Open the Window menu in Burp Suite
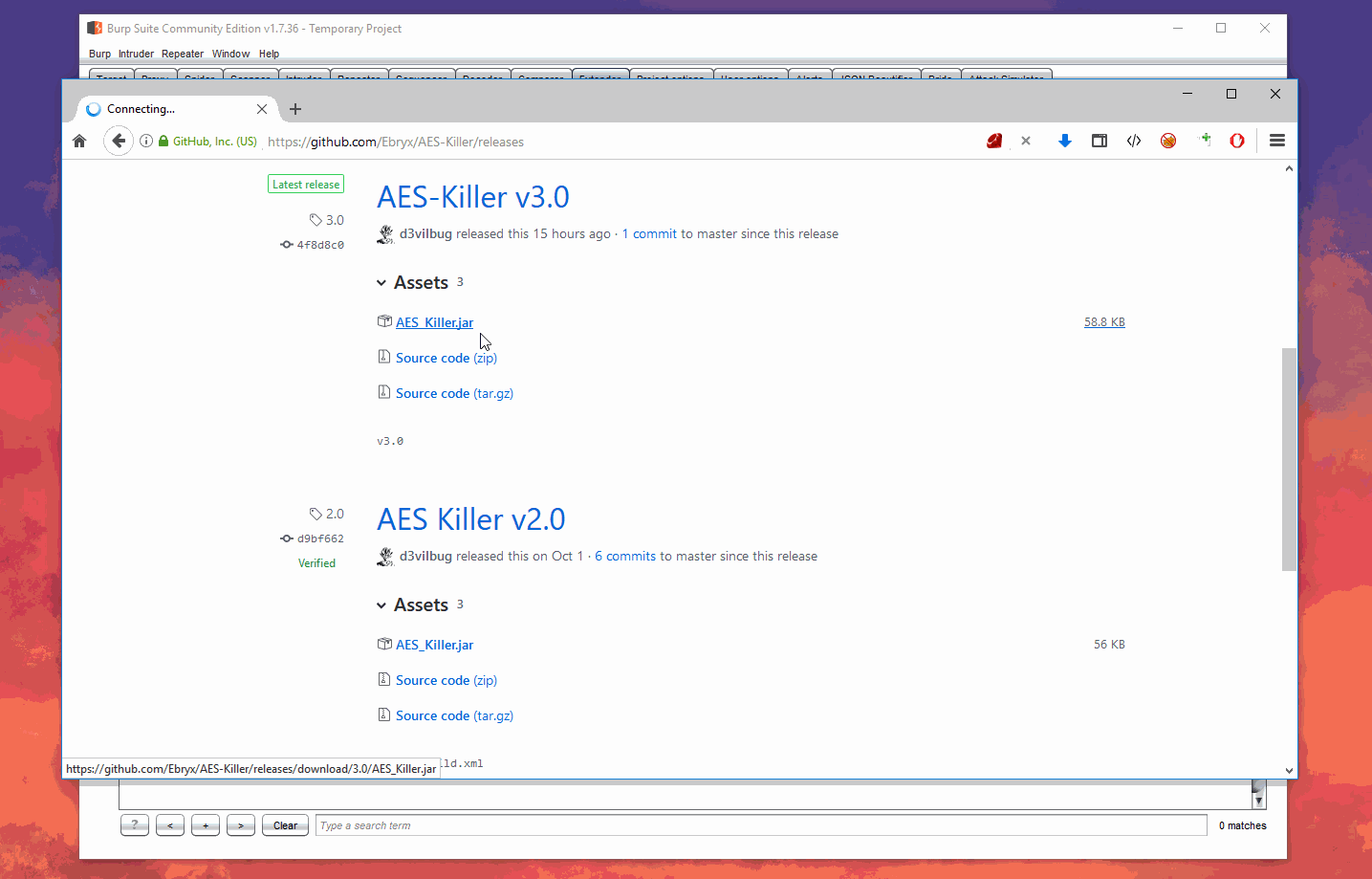Viewport: 1372px width, 879px height. coord(230,54)
